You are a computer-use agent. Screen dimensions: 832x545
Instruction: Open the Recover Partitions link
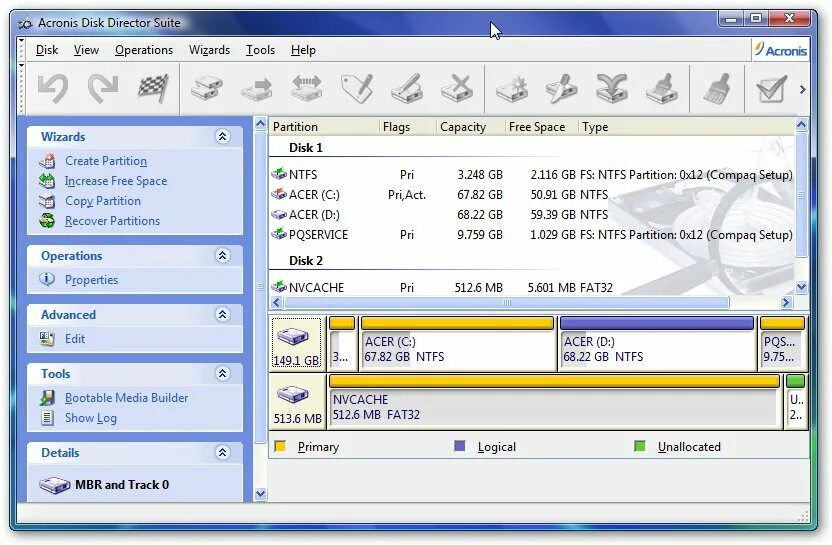(x=112, y=221)
